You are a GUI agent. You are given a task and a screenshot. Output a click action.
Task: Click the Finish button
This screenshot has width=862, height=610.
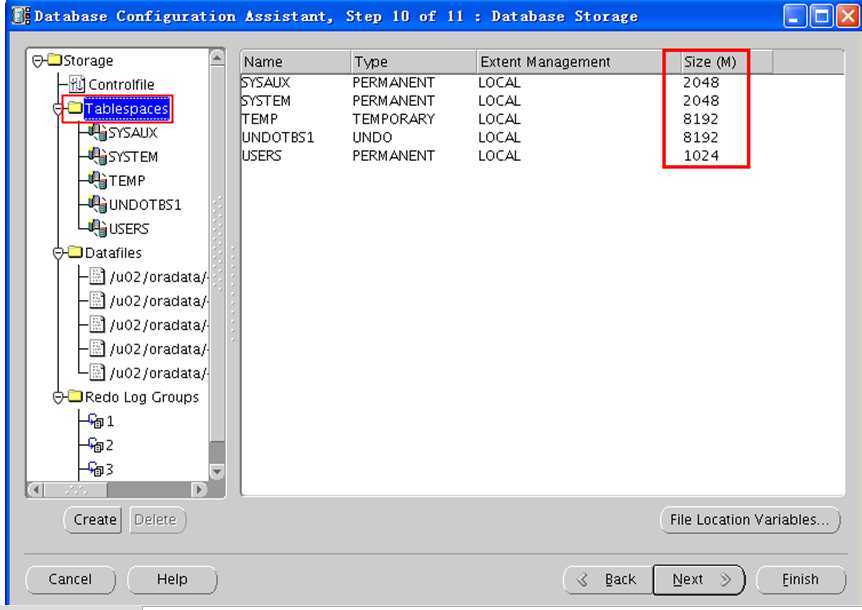[800, 579]
